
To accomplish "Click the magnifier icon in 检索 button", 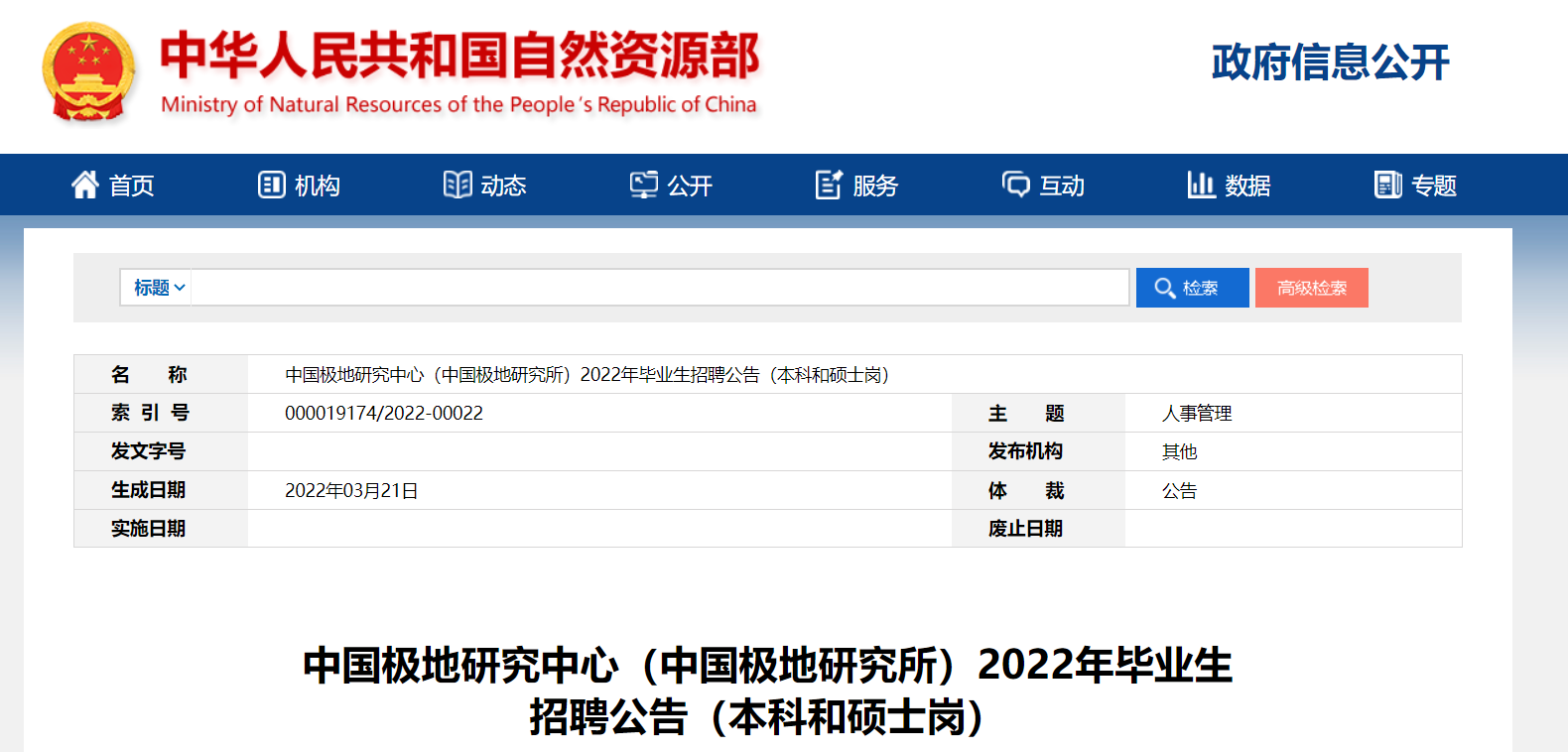I will coord(1165,288).
